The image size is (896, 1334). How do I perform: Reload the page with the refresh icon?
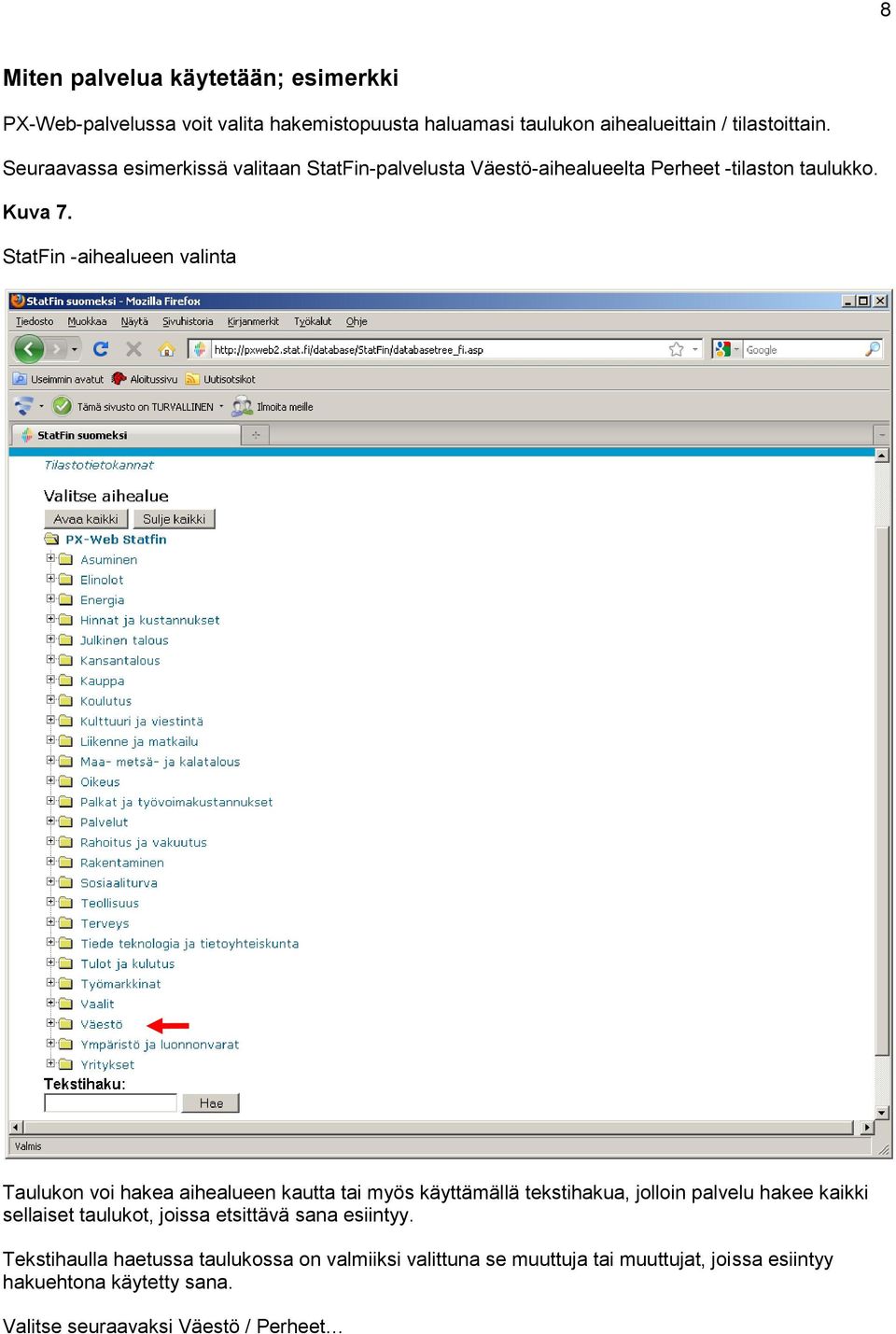coord(101,349)
